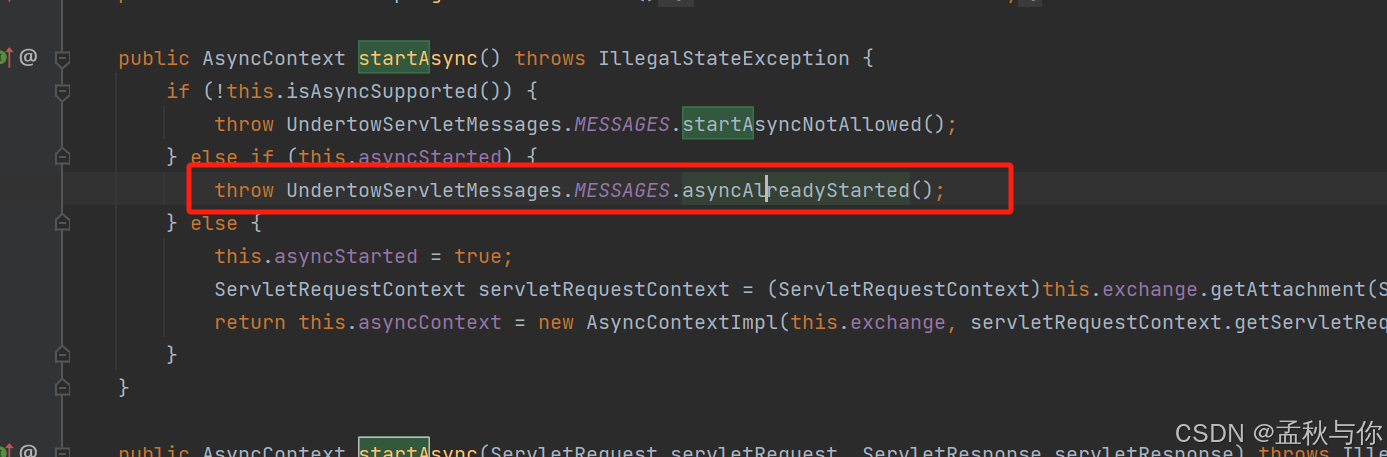Click the true literal in asyncStarted assignment
The image size is (1387, 457).
(478, 256)
